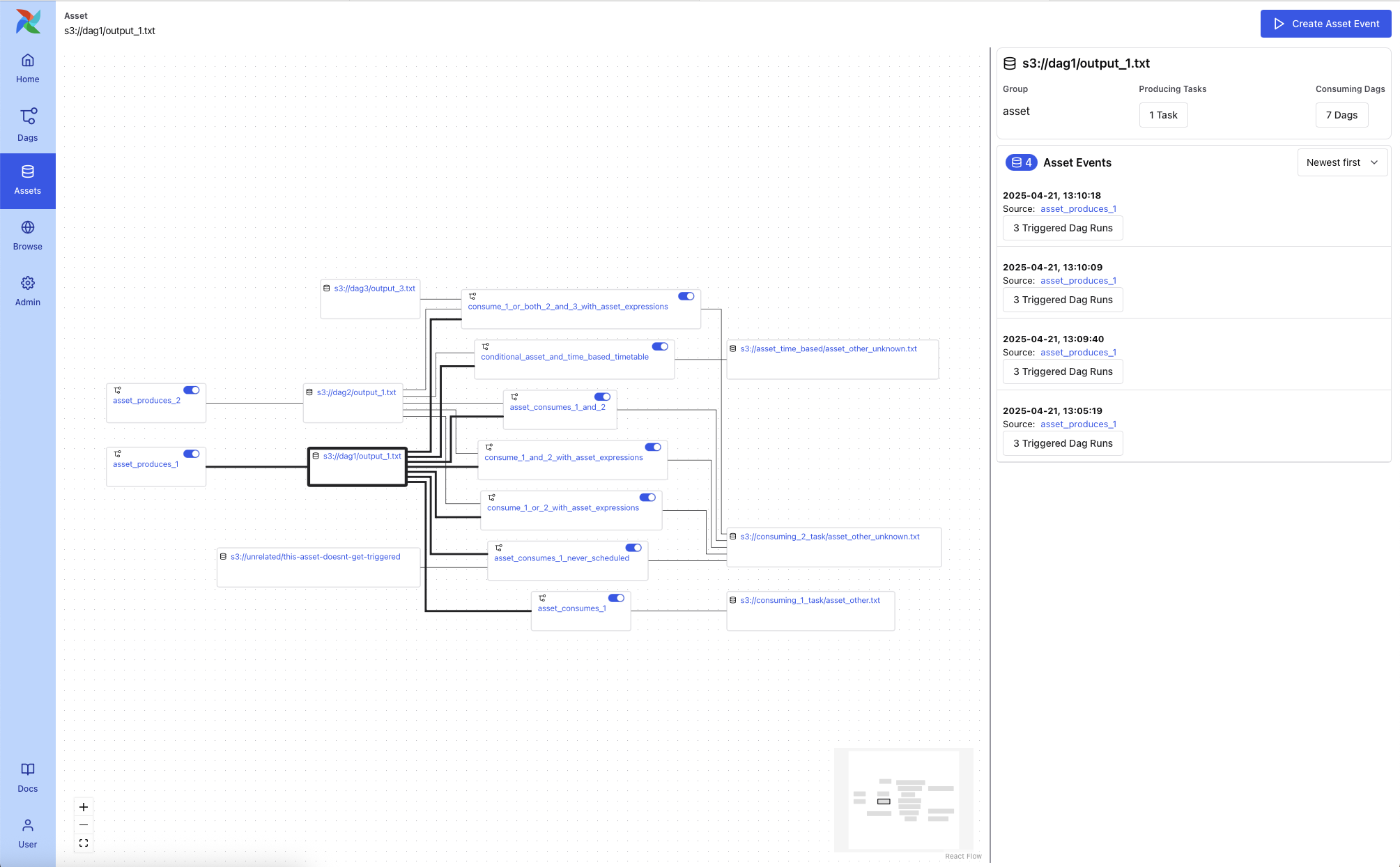Go to the Dags section in the sidebar
The image size is (1400, 867).
pos(28,124)
